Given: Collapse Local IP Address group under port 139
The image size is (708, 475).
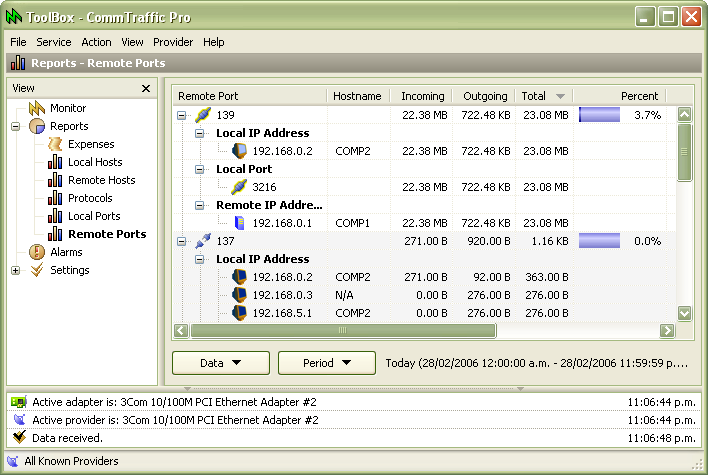Looking at the screenshot, I should [200, 133].
